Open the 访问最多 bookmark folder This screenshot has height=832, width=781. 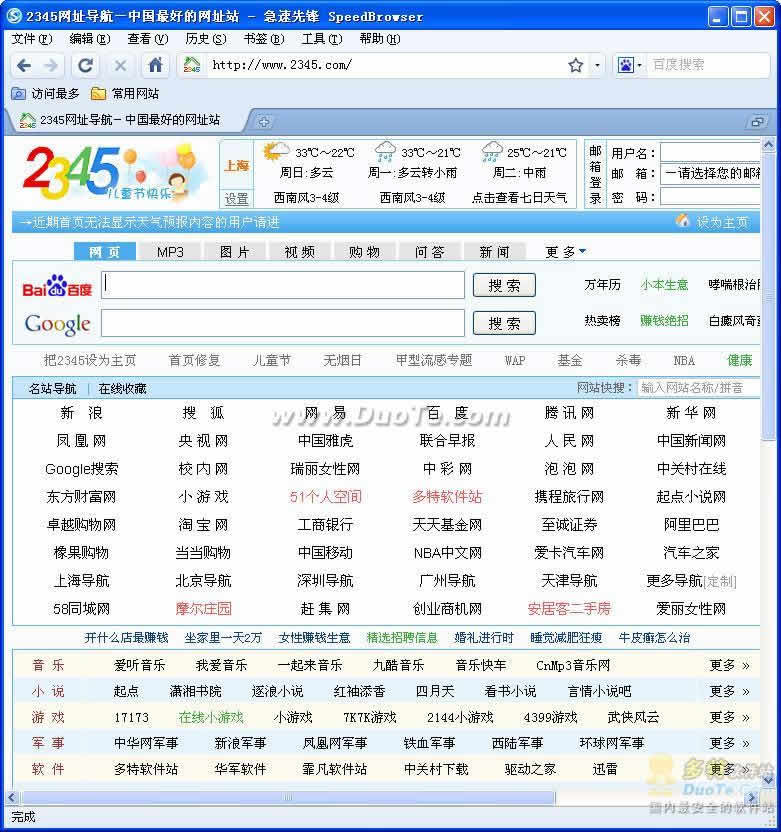46,94
